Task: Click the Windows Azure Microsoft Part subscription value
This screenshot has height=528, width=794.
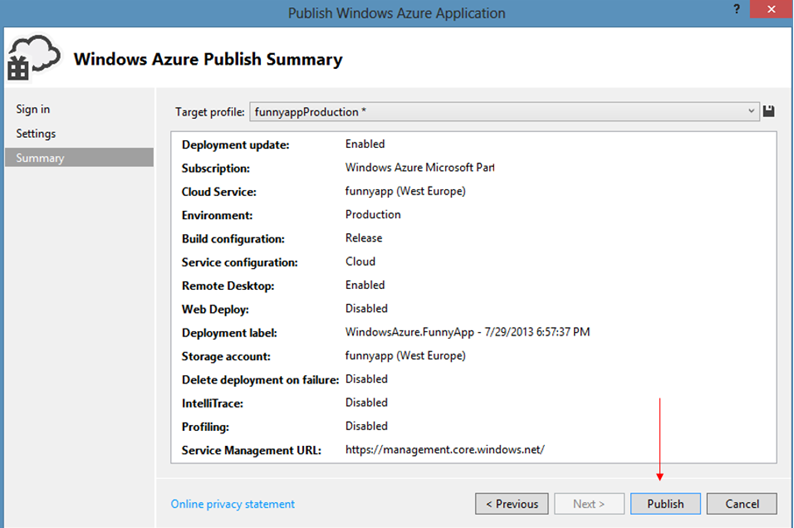Action: coord(420,168)
